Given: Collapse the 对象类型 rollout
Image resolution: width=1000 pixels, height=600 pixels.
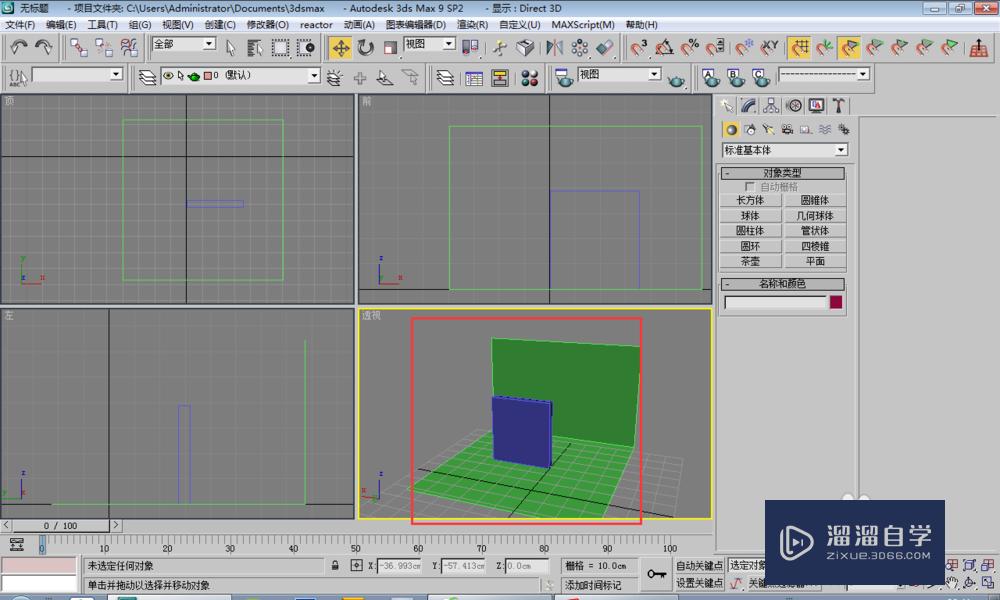Looking at the screenshot, I should pos(783,173).
